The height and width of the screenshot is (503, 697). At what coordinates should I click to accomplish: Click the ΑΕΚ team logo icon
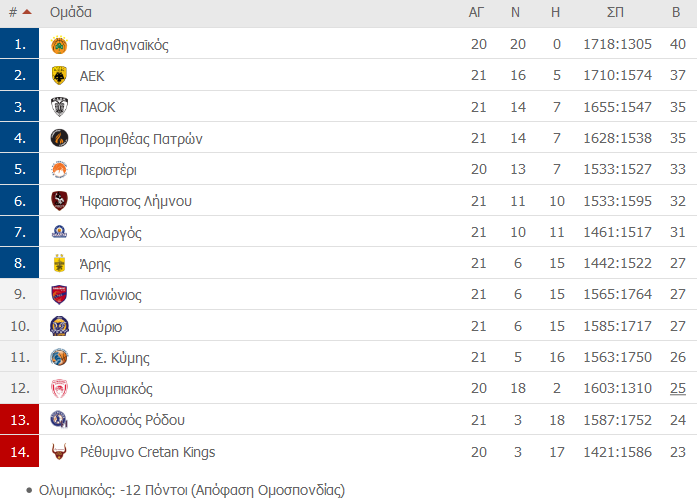coord(59,76)
